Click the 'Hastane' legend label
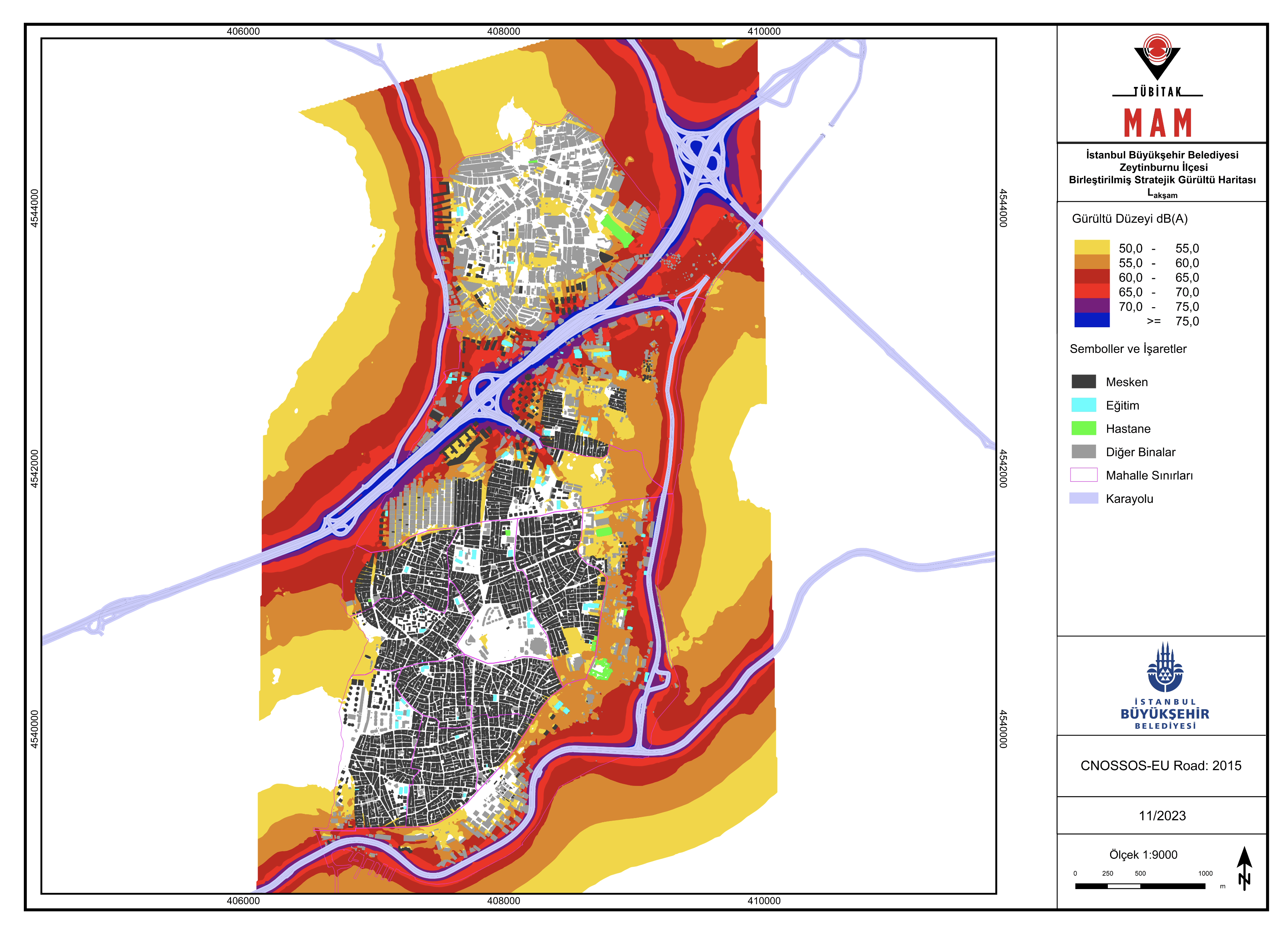The height and width of the screenshot is (931, 1288). pyautogui.click(x=1128, y=429)
